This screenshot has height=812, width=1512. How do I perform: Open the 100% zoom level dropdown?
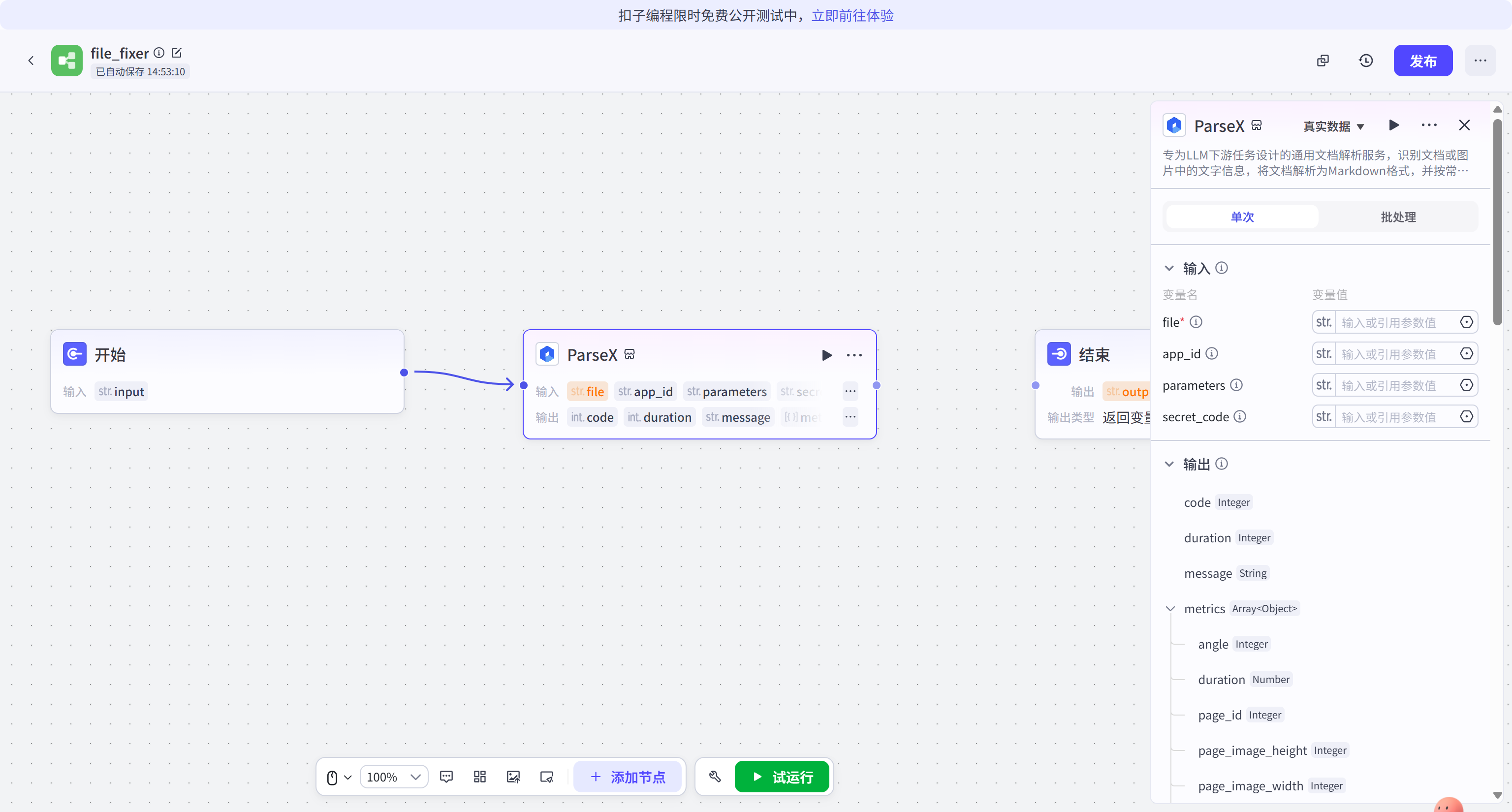(x=394, y=777)
